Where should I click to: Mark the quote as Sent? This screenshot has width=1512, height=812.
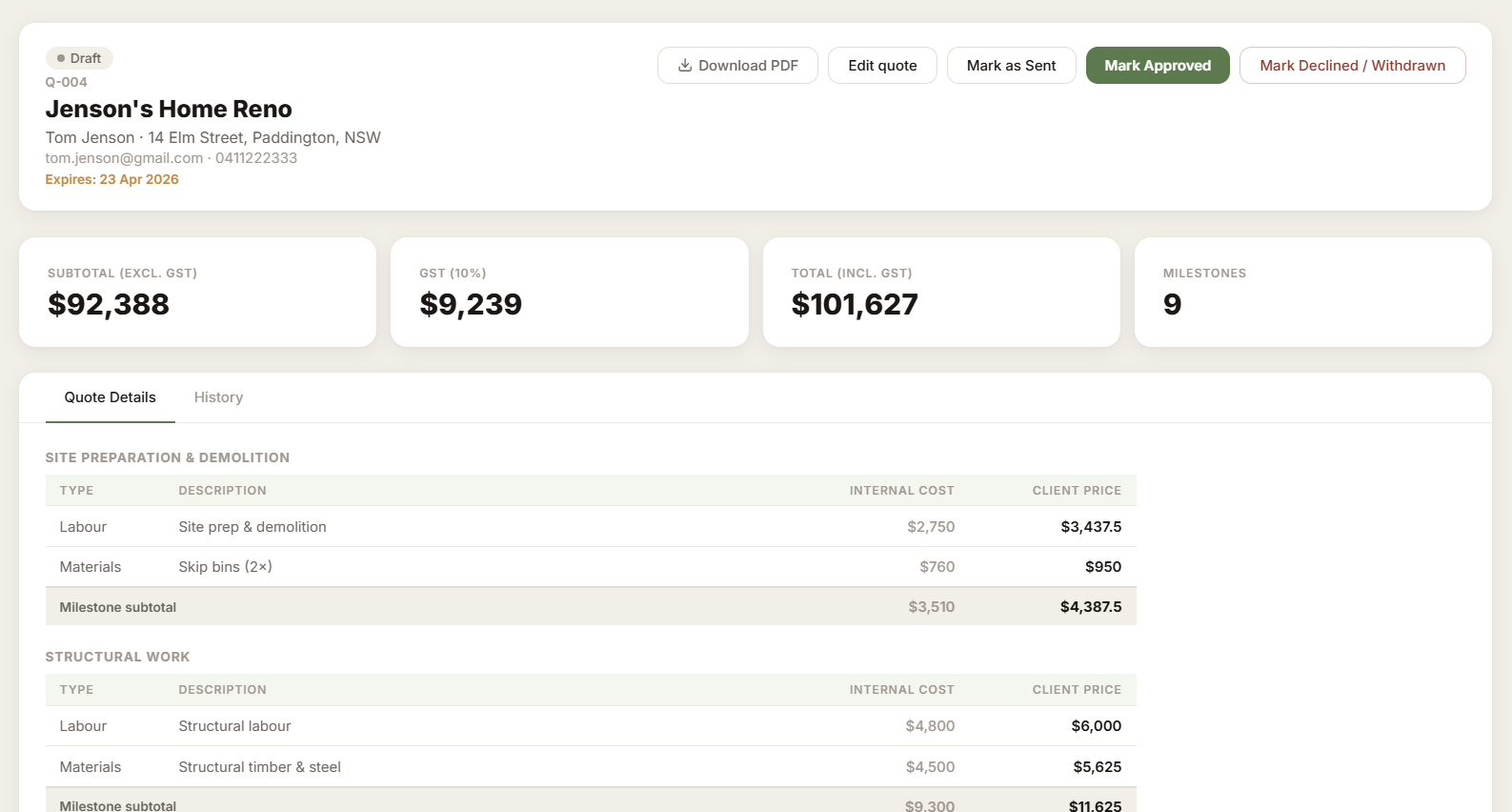click(x=1011, y=65)
